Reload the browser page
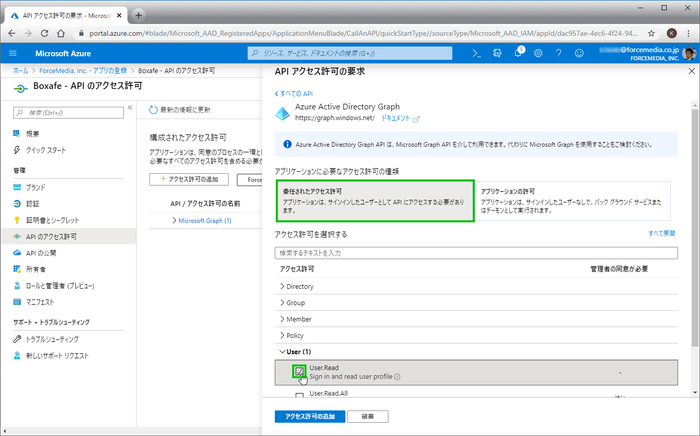Viewport: 700px width, 436px height. [44, 33]
